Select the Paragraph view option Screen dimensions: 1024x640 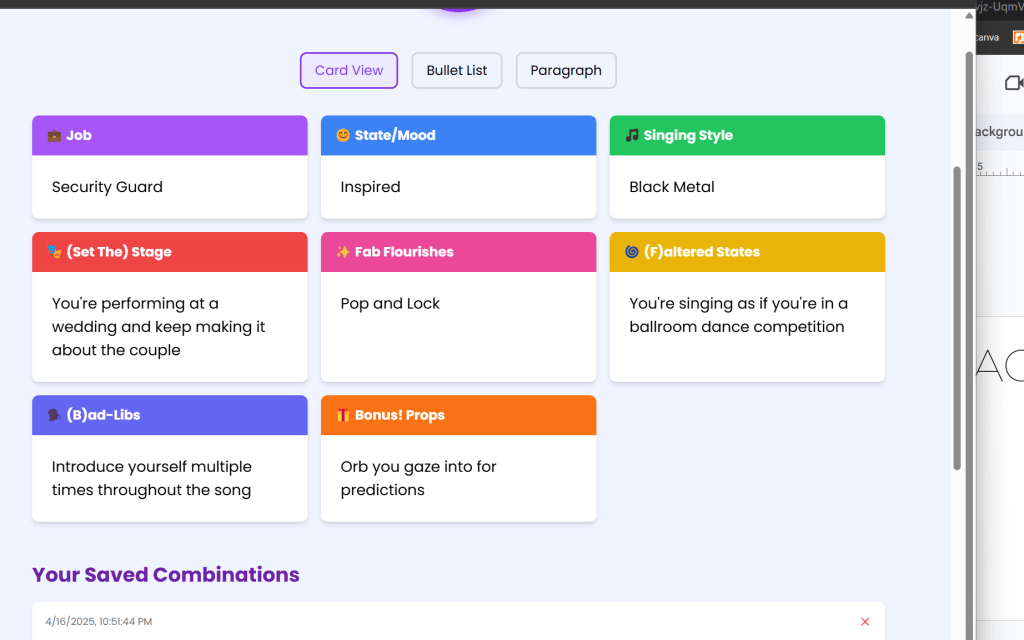point(566,71)
